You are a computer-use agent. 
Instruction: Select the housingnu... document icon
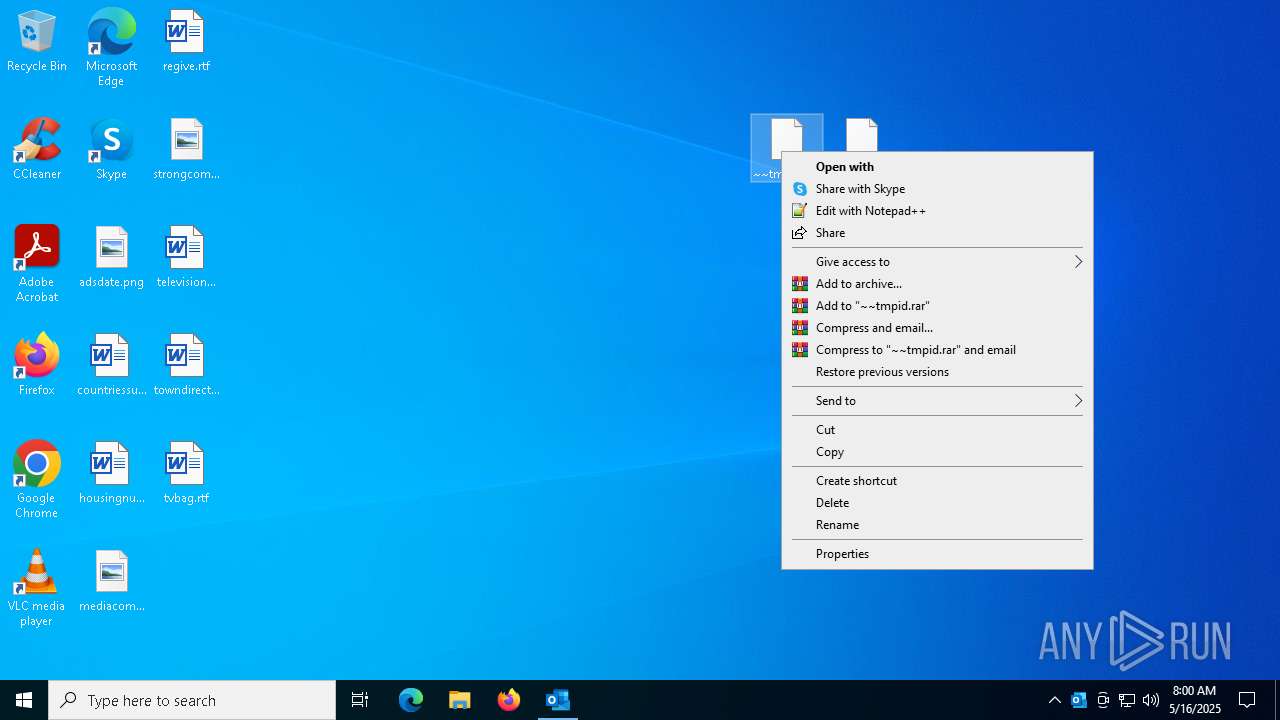[111, 474]
